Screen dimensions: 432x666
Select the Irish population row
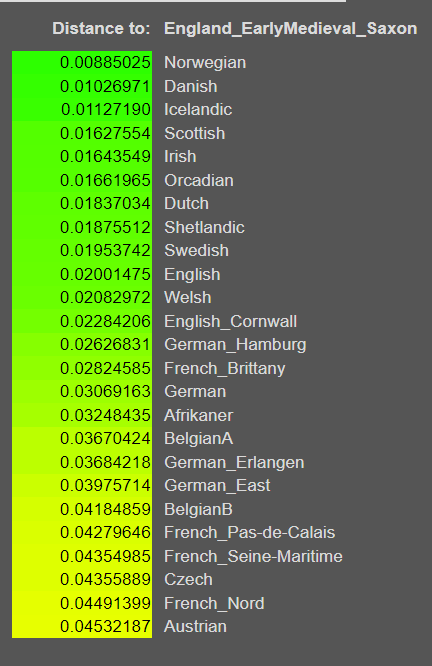180,157
